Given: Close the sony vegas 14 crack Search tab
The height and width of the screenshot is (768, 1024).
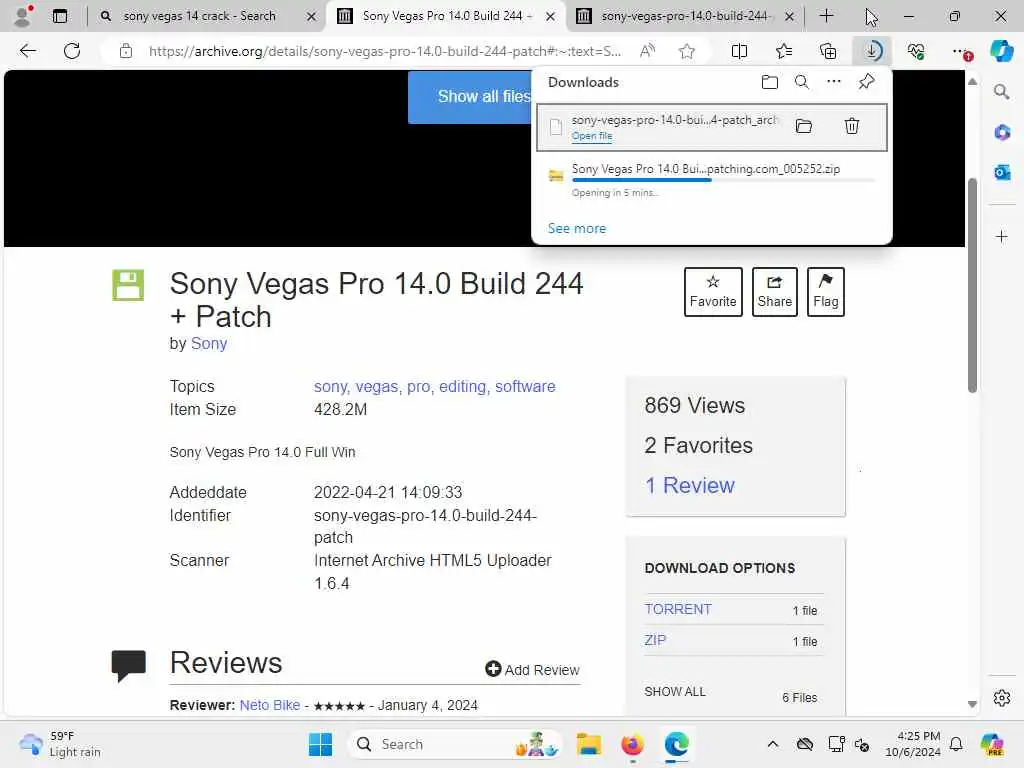Looking at the screenshot, I should click(x=312, y=16).
